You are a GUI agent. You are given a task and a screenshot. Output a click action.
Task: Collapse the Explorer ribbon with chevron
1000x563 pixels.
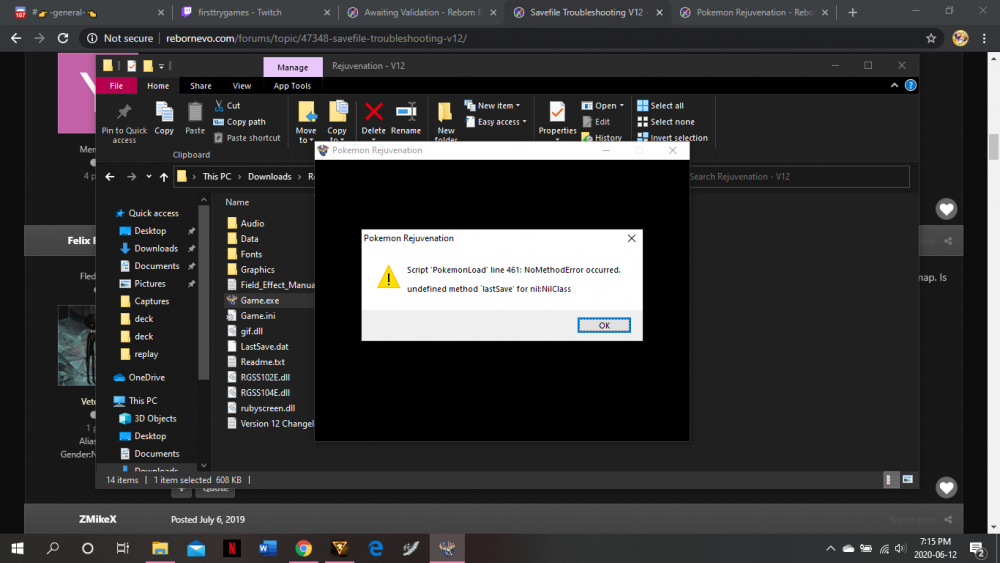894,85
